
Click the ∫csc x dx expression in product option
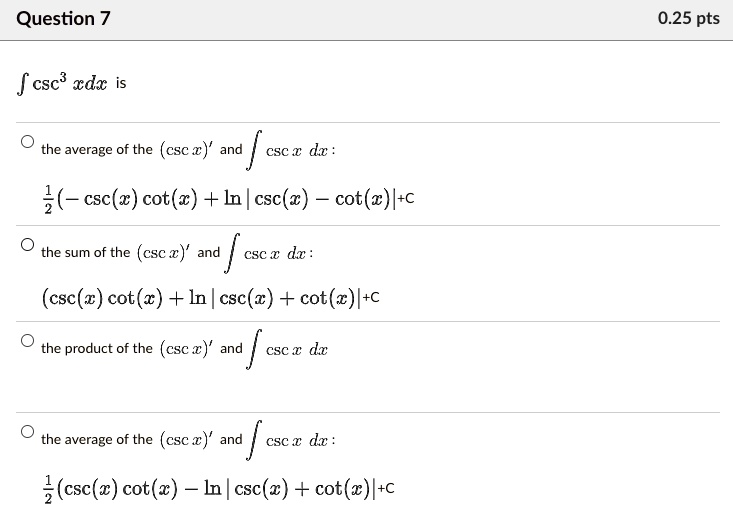click(287, 349)
